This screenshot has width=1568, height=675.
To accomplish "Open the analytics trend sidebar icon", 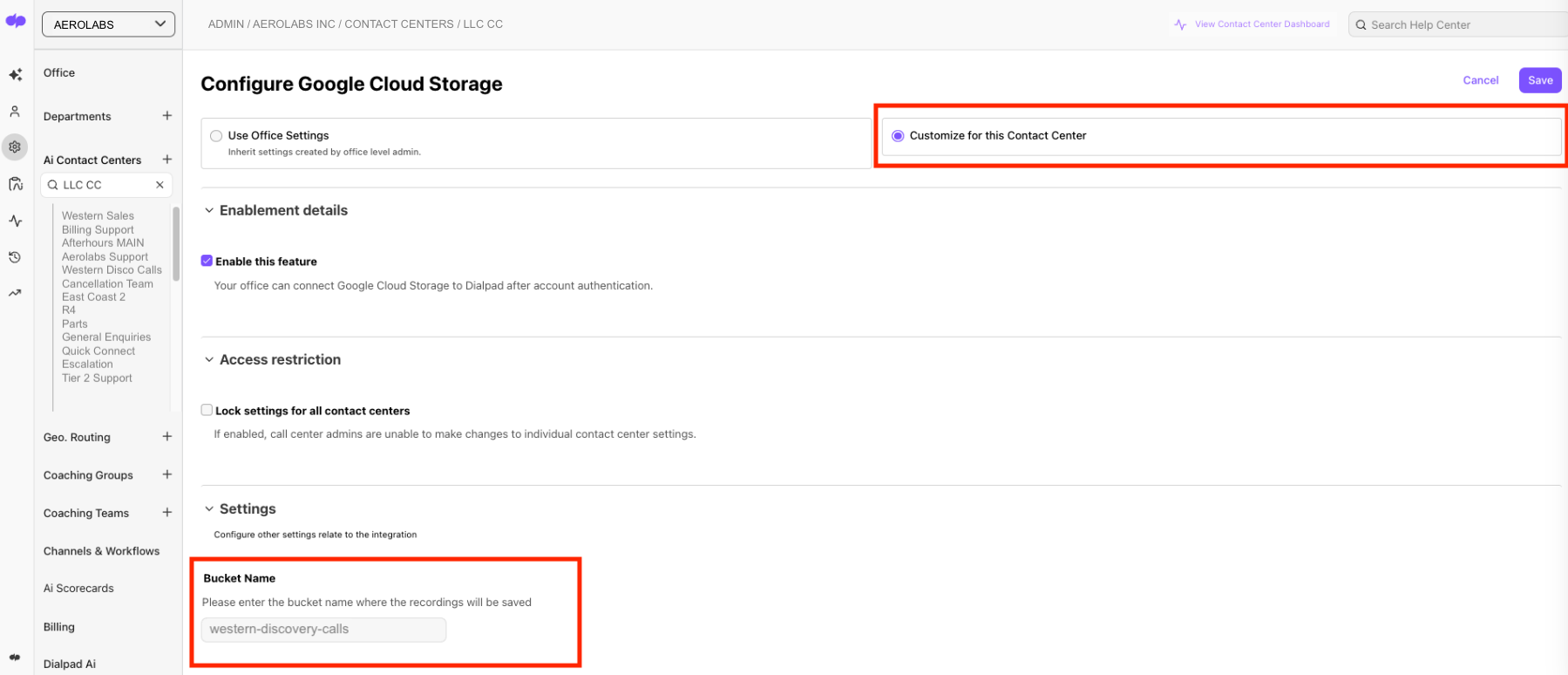I will click(x=15, y=293).
